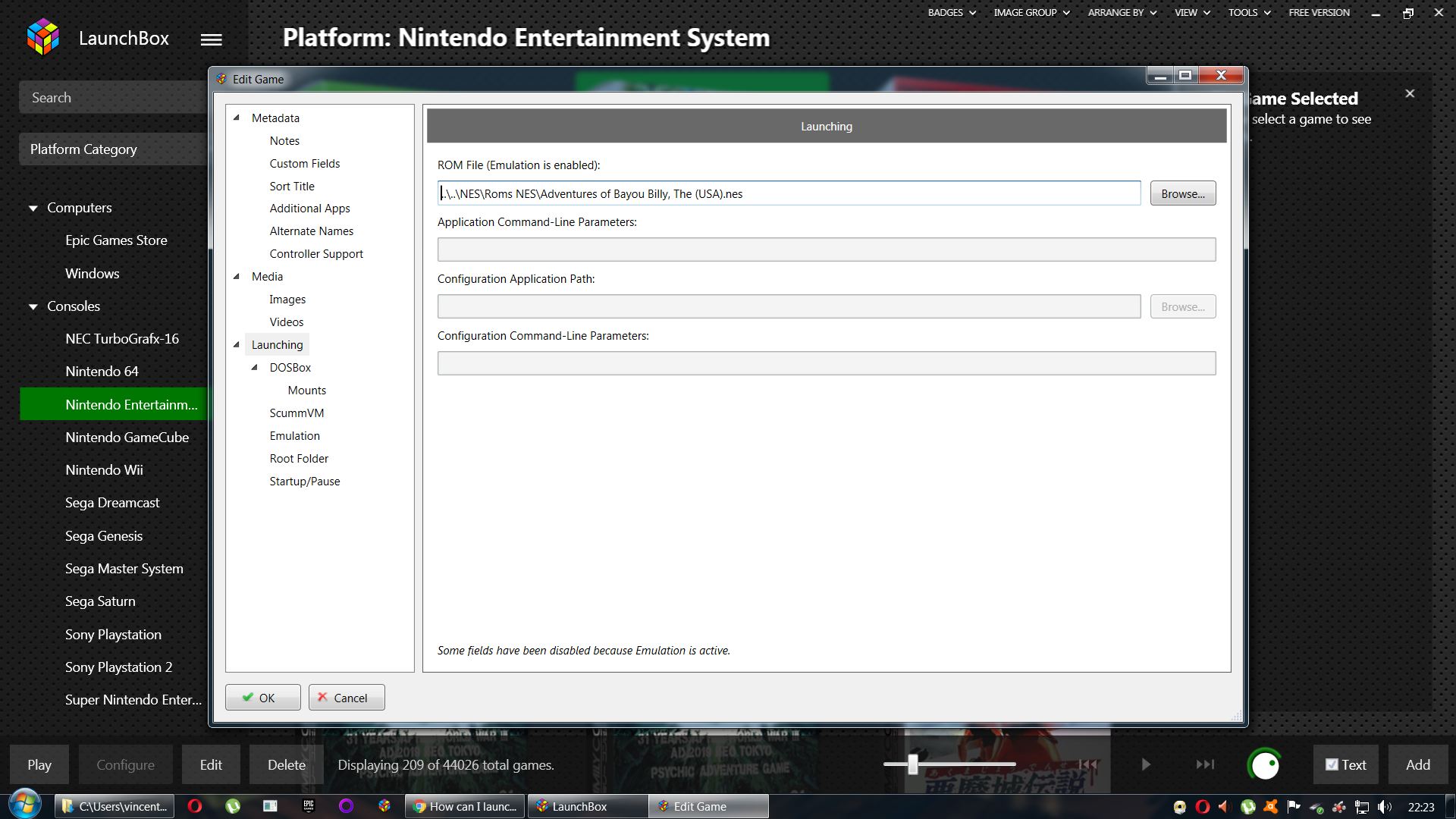1456x819 pixels.
Task: Select Controller Support in the tree
Action: (x=316, y=253)
